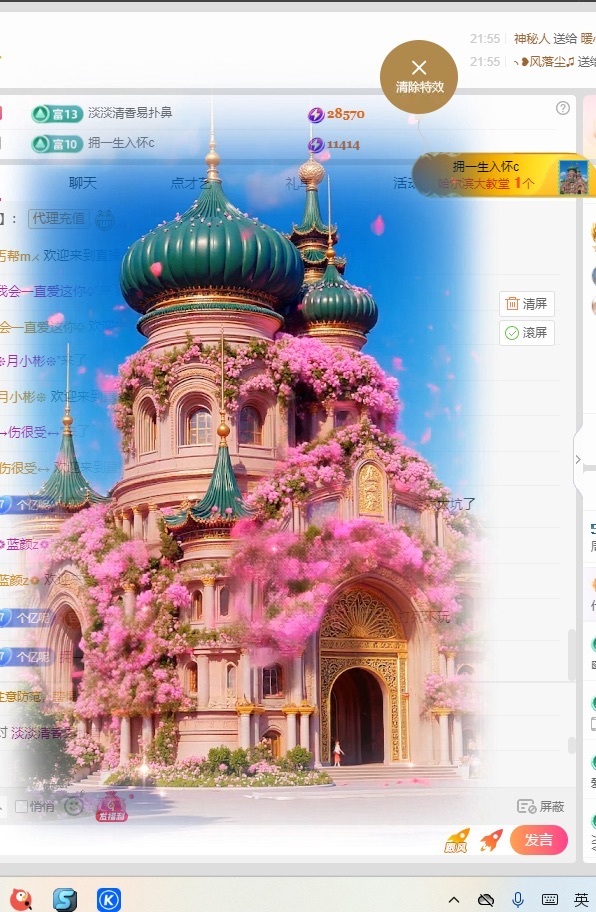This screenshot has width=596, height=912.
Task: Open the 发福利 lucky bag icon
Action: pos(111,807)
